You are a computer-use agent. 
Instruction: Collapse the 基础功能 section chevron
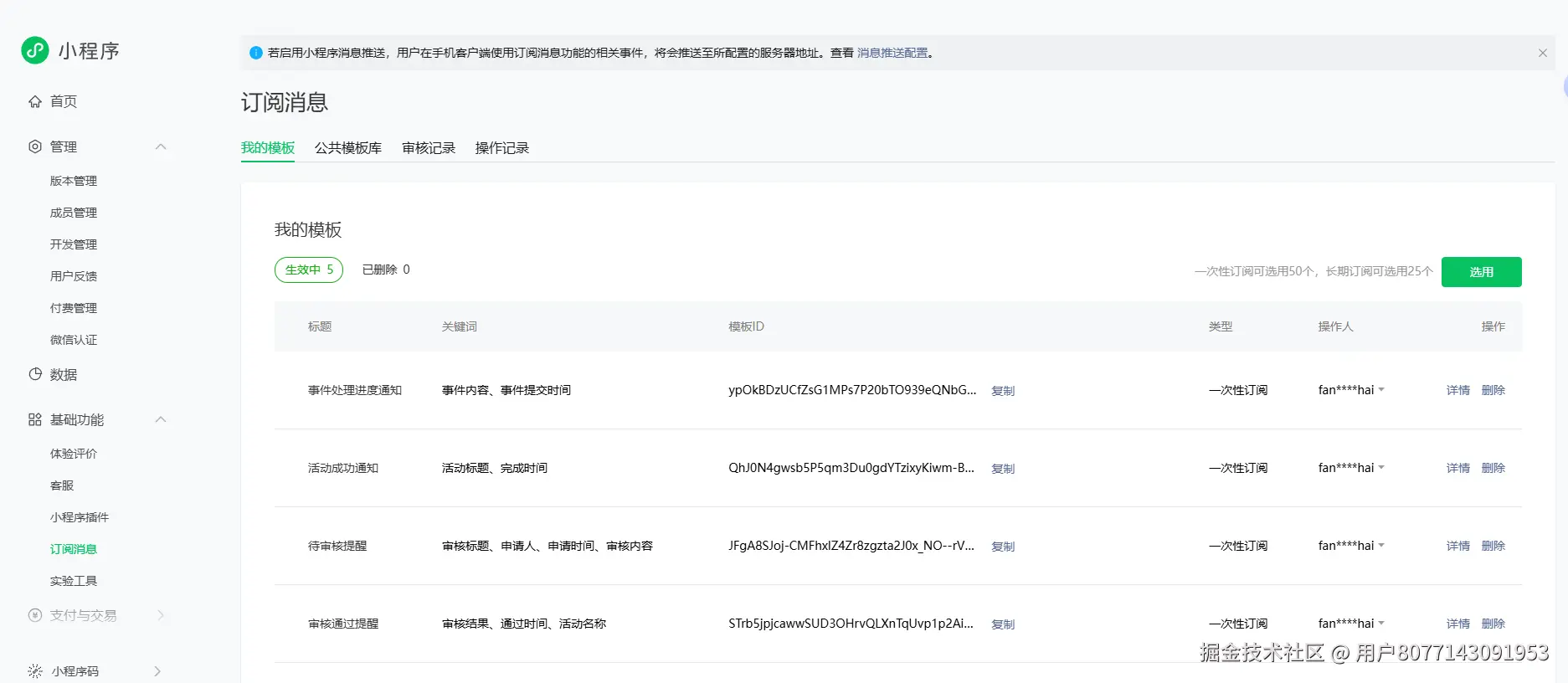tap(161, 419)
